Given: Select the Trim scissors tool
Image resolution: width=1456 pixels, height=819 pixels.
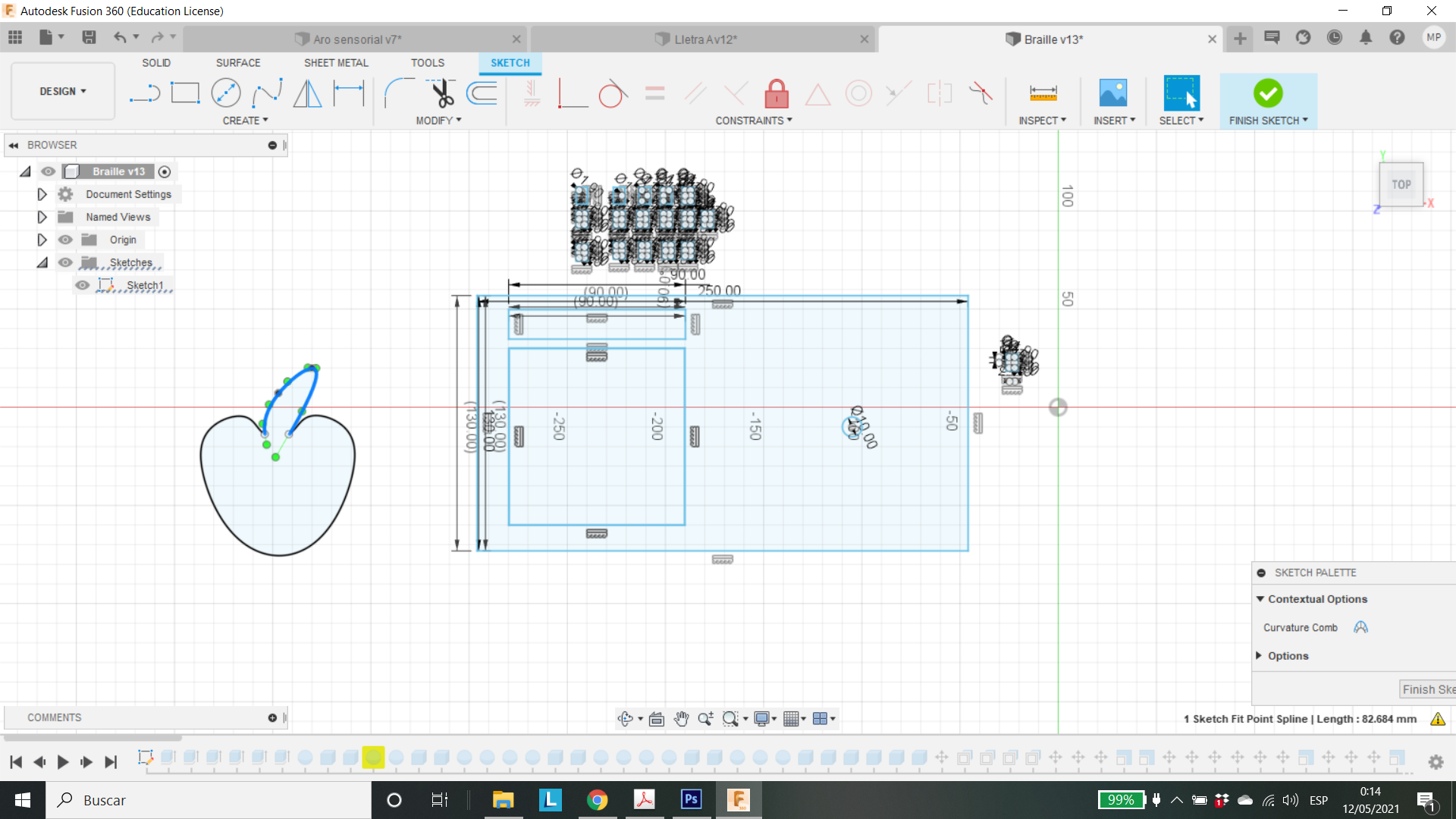Looking at the screenshot, I should [x=441, y=93].
